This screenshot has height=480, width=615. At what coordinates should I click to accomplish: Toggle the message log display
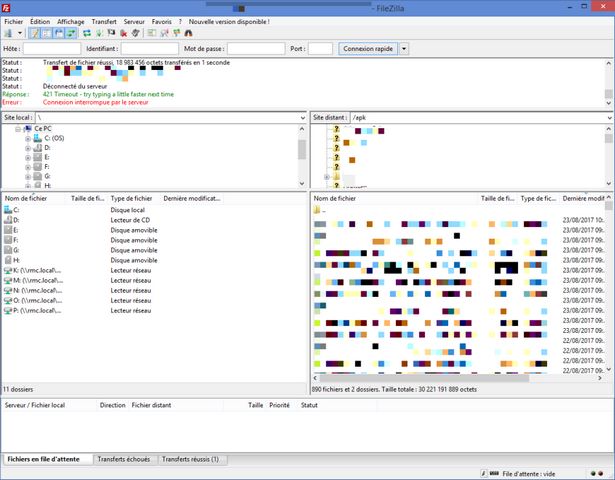point(32,33)
